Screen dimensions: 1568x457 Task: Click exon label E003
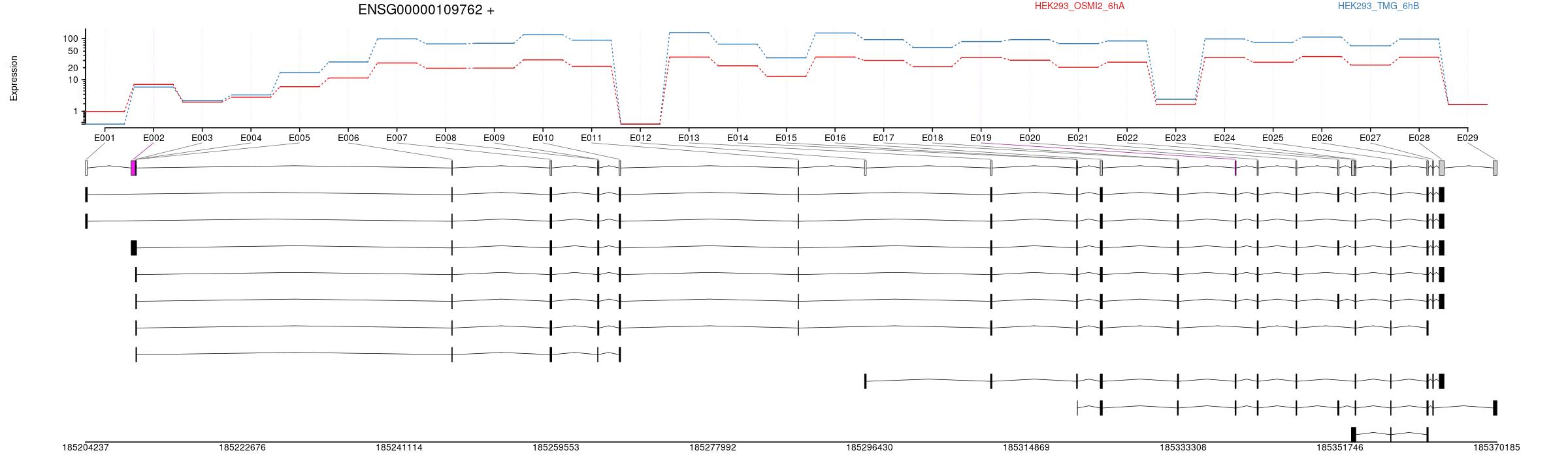pyautogui.click(x=202, y=138)
